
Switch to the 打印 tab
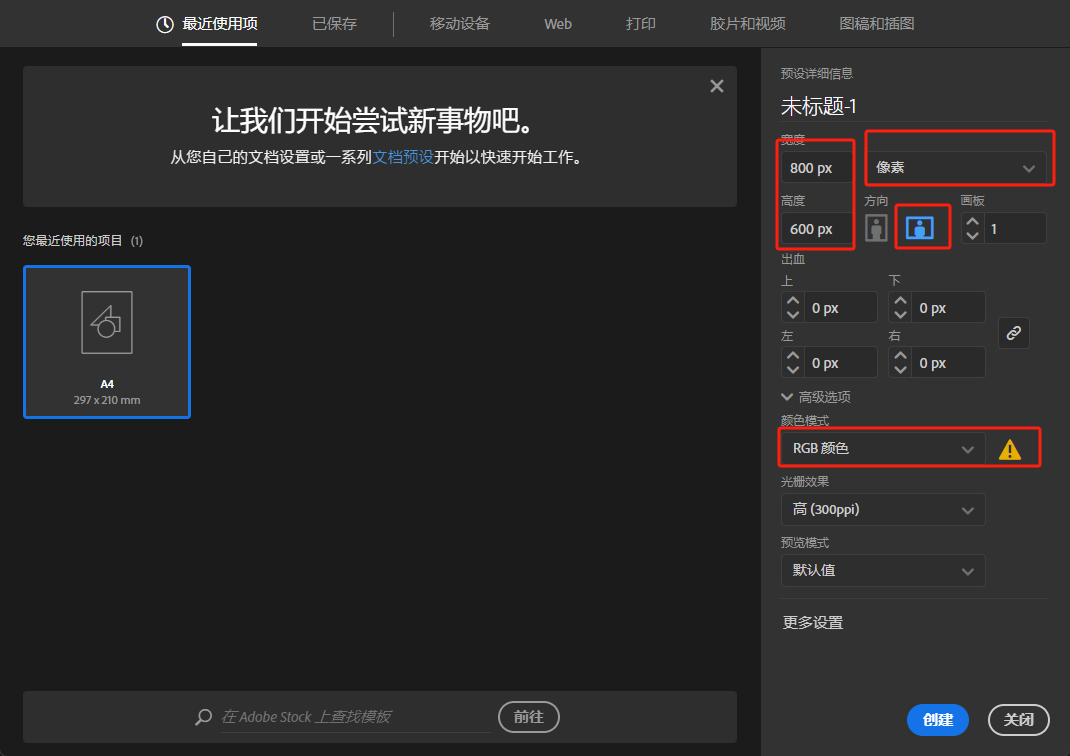641,24
